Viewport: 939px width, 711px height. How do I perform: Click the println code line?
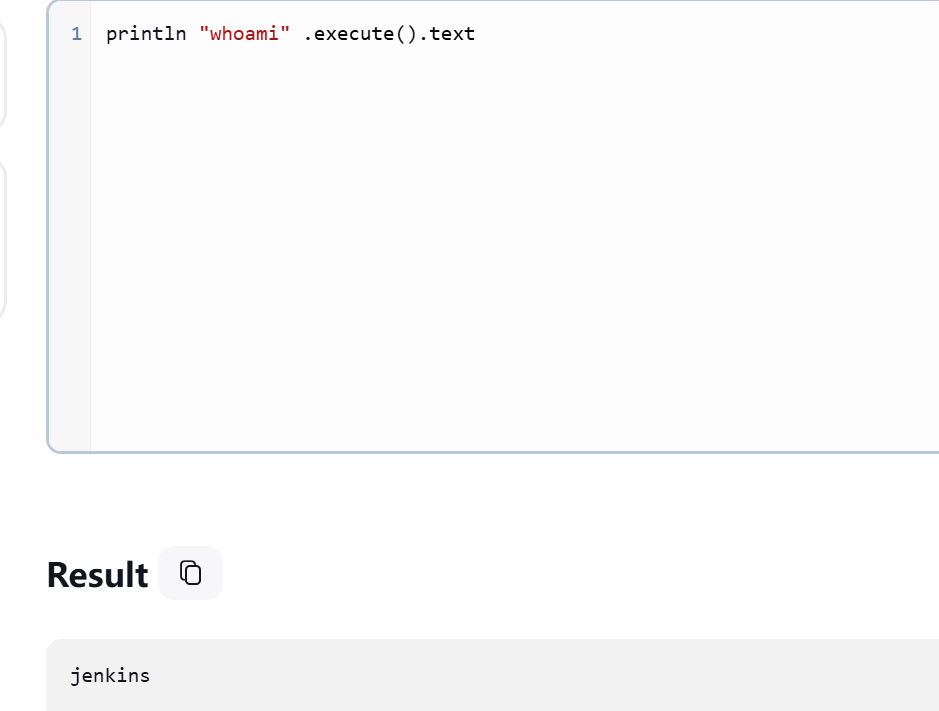click(x=290, y=34)
